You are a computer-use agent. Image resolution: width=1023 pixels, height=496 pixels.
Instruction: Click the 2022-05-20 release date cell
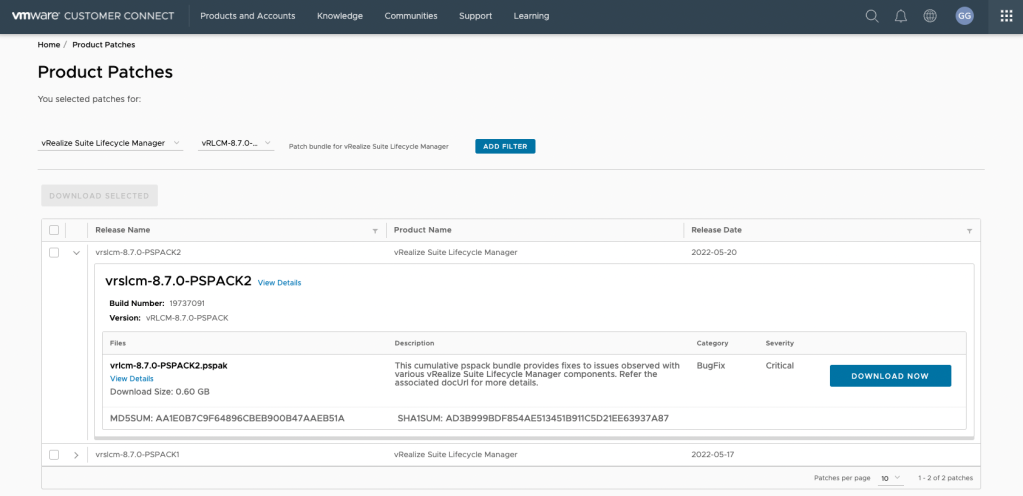[714, 252]
